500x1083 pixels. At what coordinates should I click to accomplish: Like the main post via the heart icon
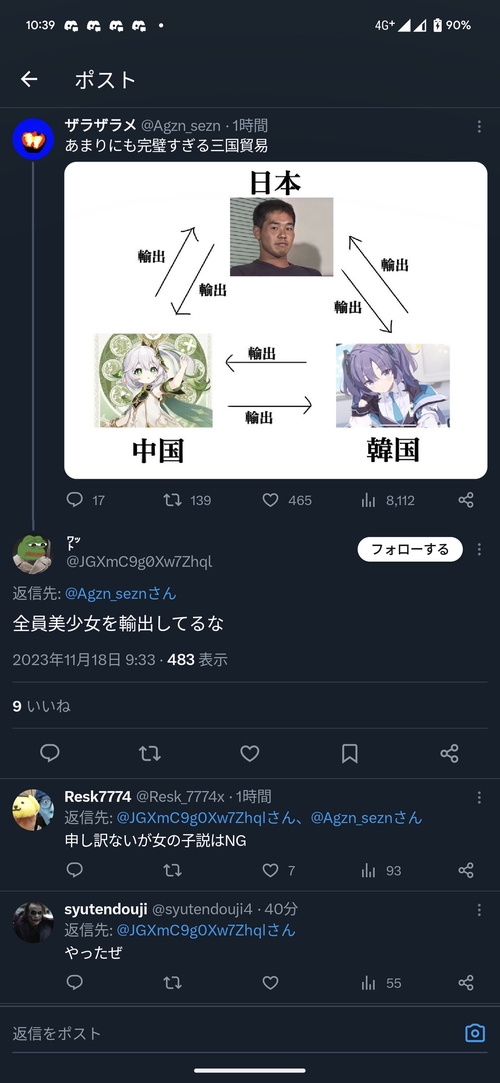pos(249,754)
